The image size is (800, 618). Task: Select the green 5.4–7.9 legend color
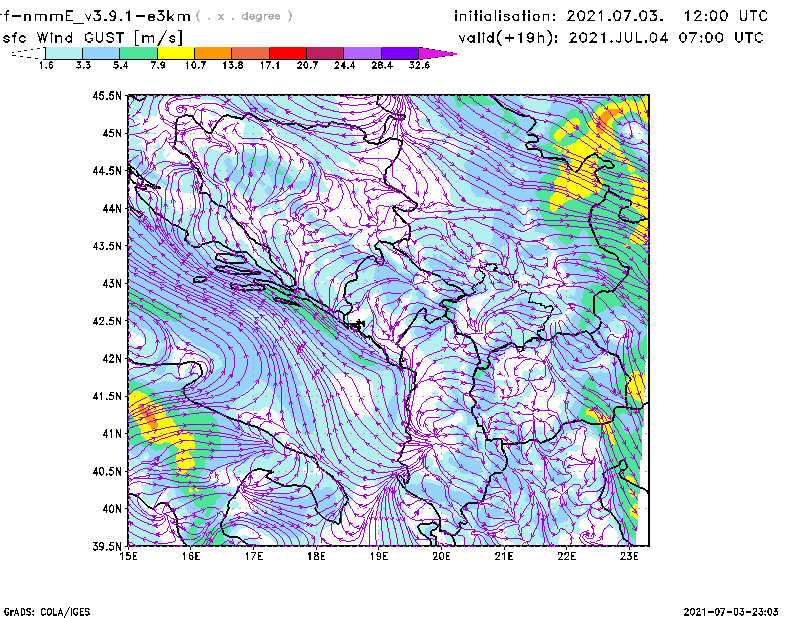coord(139,52)
